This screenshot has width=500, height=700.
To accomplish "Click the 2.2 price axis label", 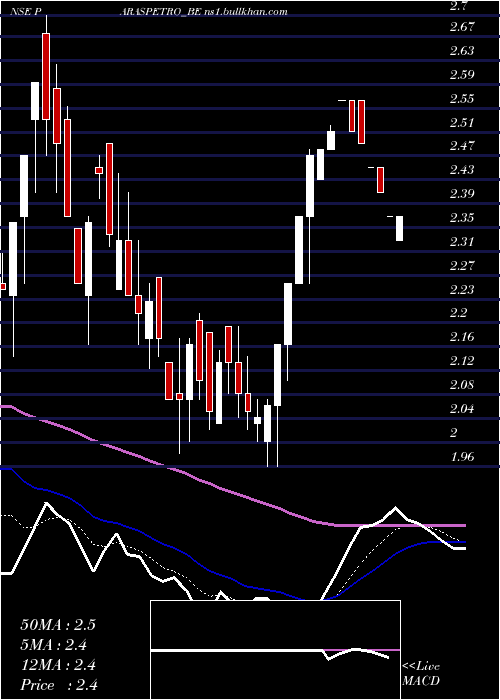I will tap(459, 313).
